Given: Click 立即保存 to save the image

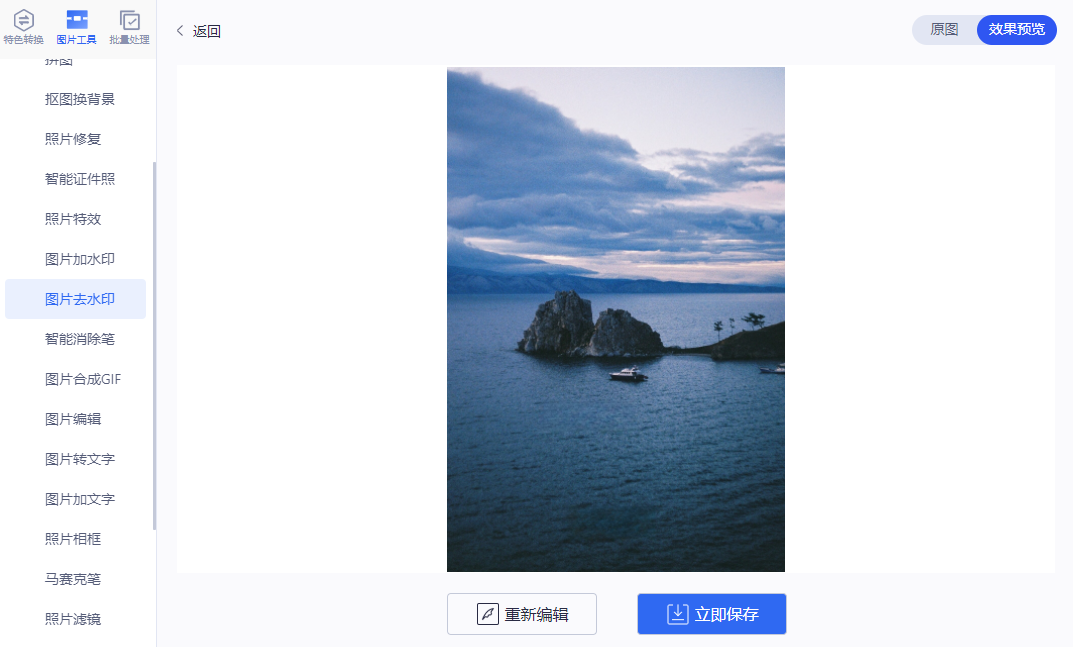Looking at the screenshot, I should 712,614.
